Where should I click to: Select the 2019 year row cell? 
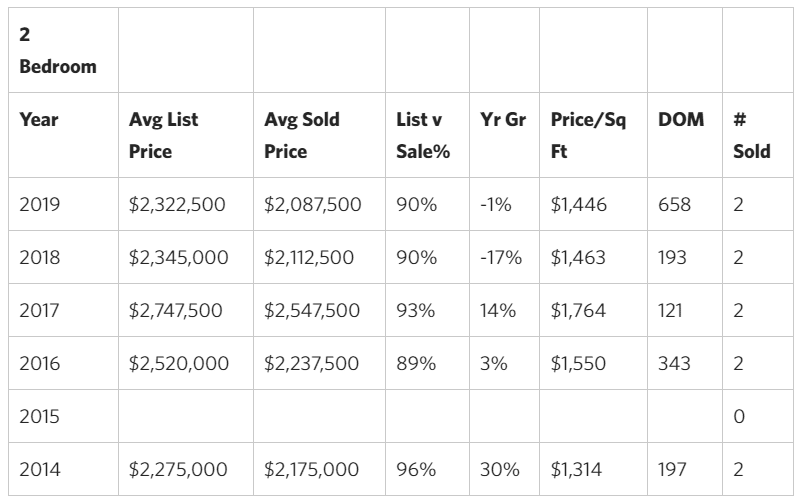(40, 205)
